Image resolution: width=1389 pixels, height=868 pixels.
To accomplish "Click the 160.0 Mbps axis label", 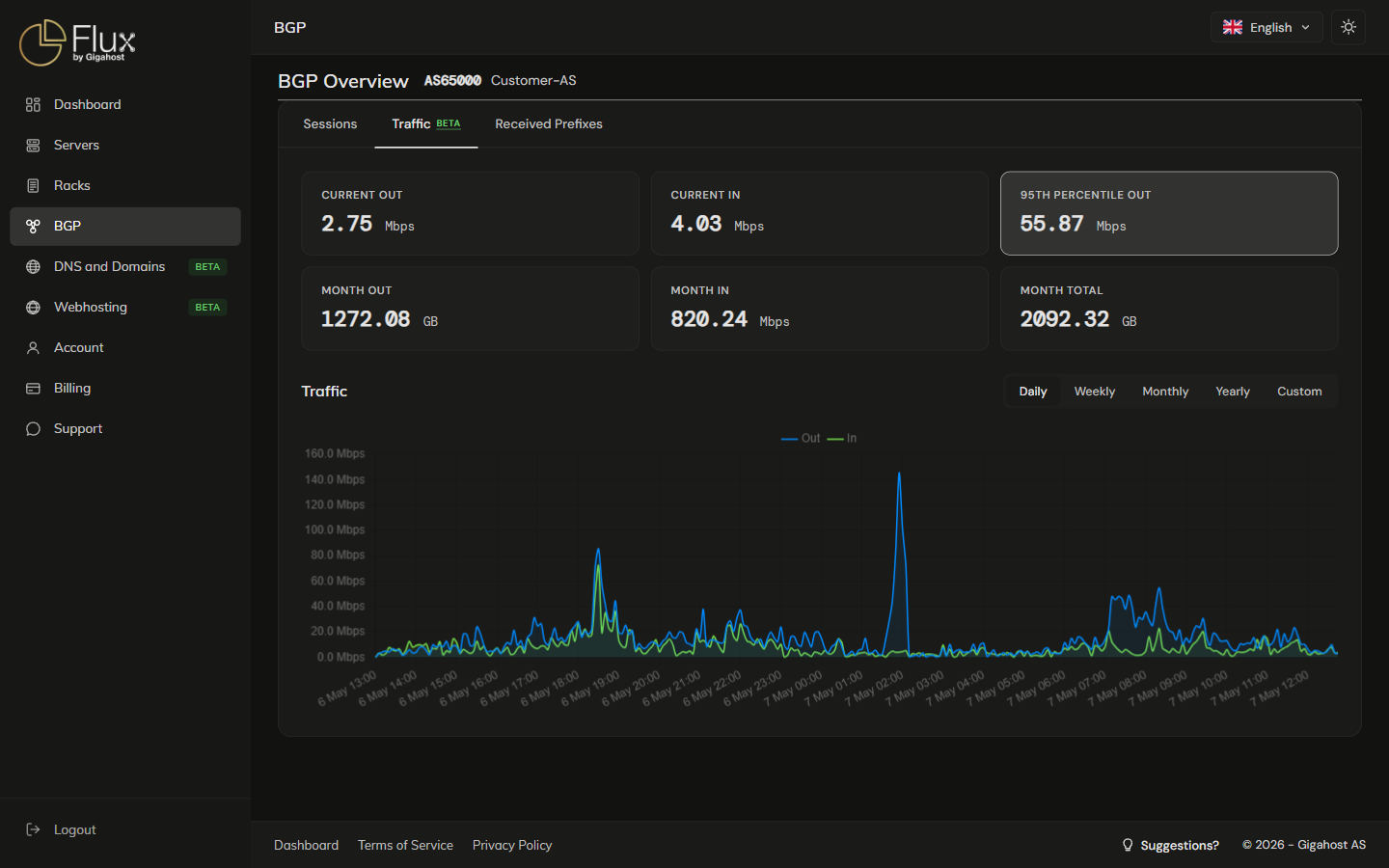I will (335, 453).
